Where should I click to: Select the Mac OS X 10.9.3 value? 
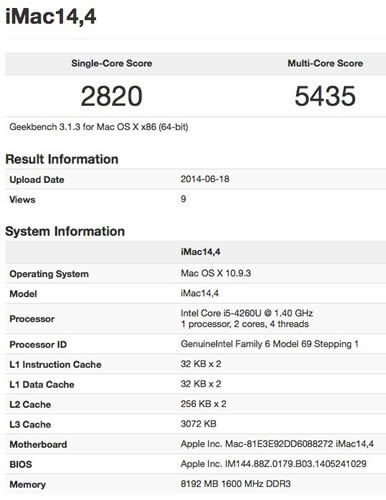pyautogui.click(x=216, y=273)
